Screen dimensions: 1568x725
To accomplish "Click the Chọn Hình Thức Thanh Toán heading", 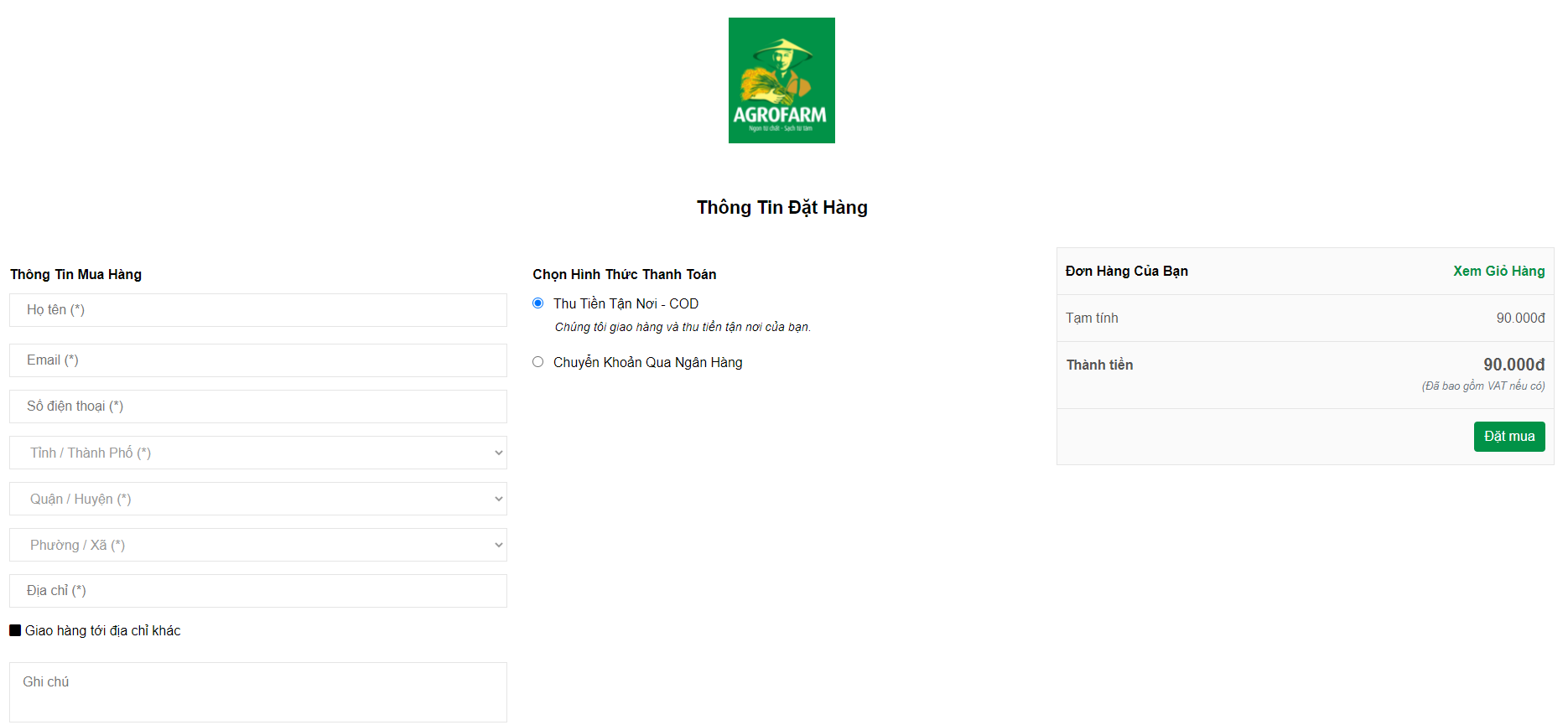I will point(624,274).
